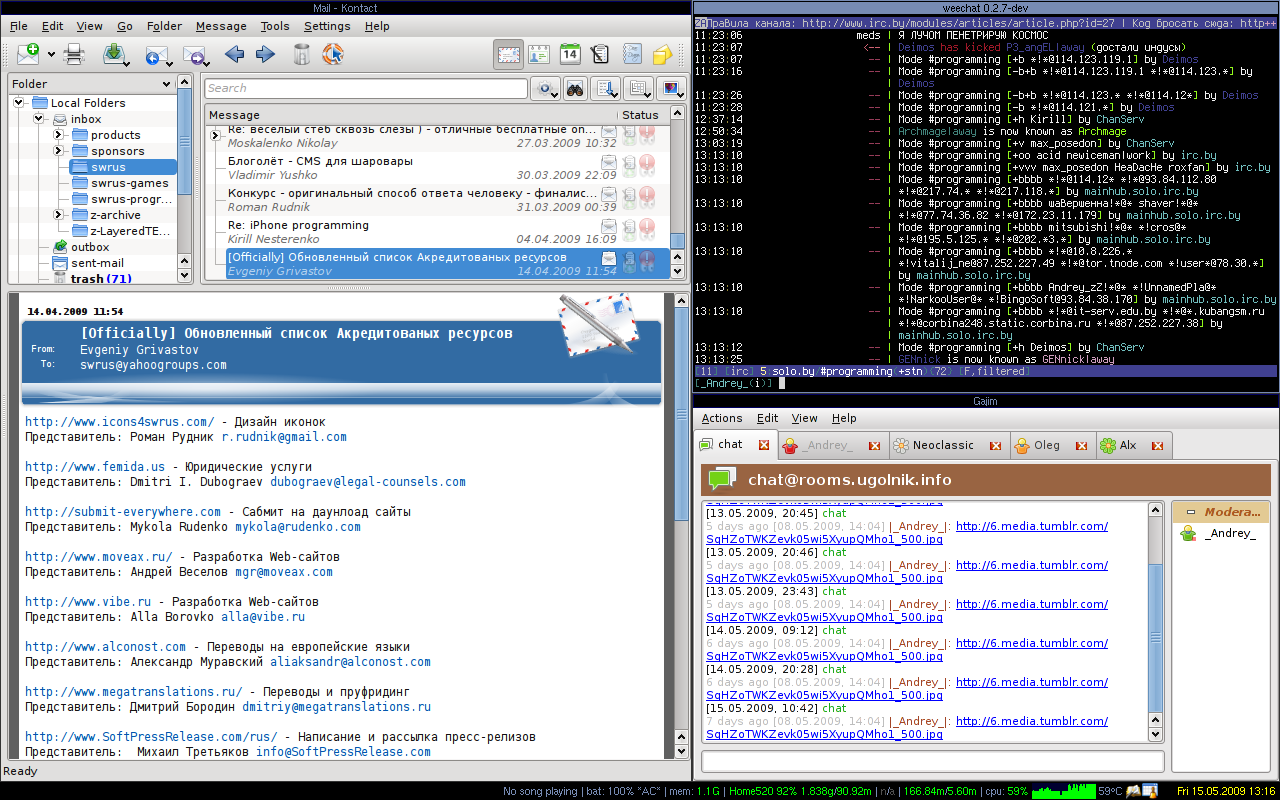Viewport: 1280px width, 800px height.
Task: Click the mail Search input field
Action: [365, 89]
